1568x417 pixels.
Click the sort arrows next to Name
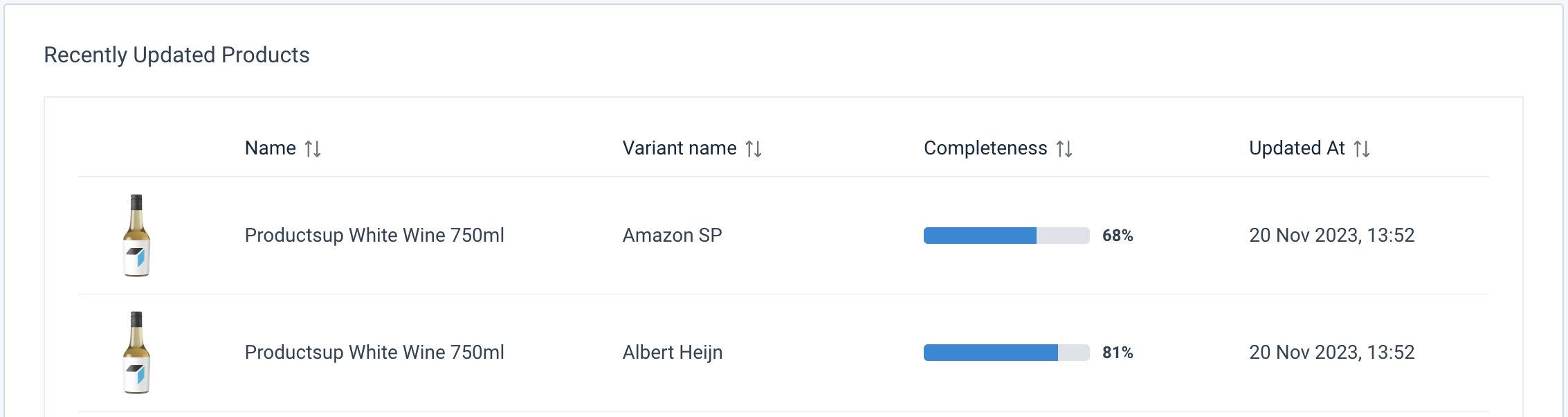[x=313, y=149]
